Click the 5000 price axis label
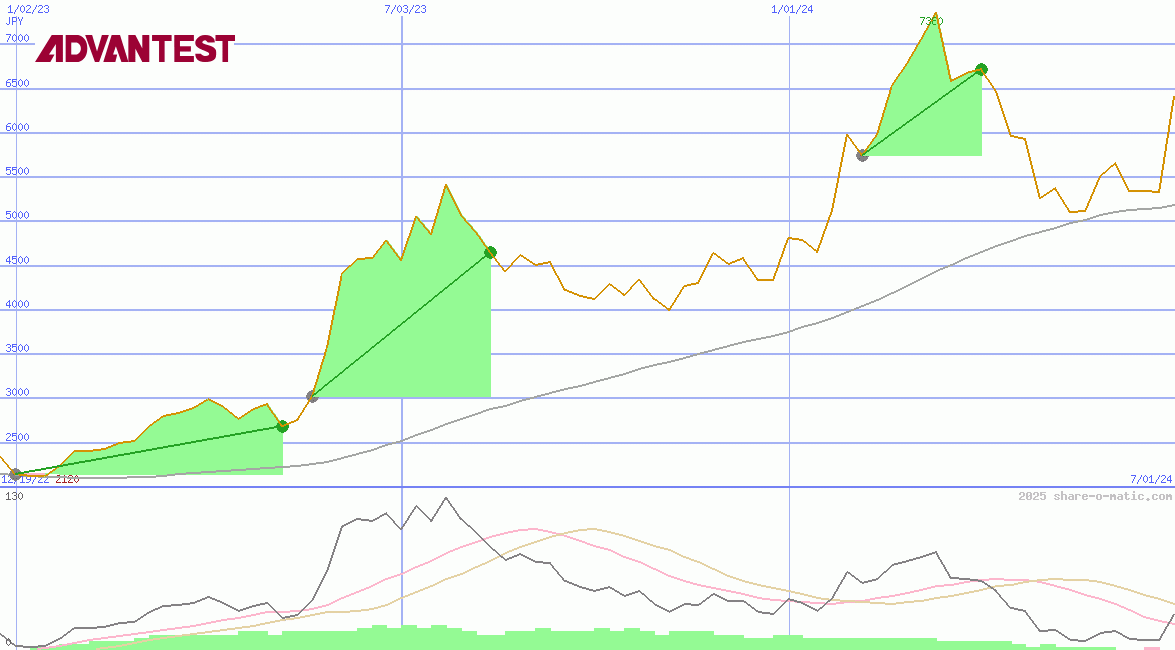The width and height of the screenshot is (1175, 650). click(x=18, y=216)
